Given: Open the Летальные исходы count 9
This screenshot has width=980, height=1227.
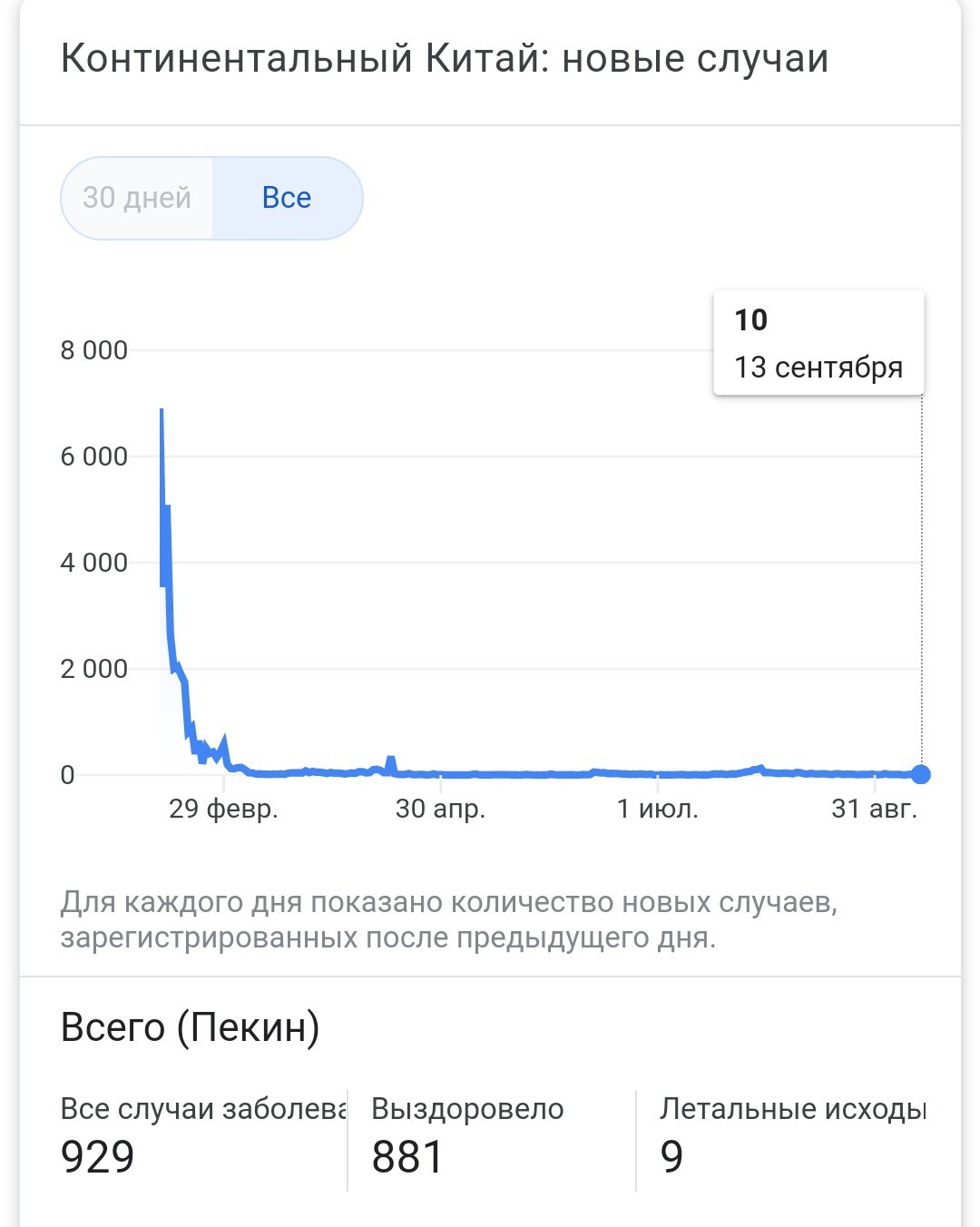Looking at the screenshot, I should point(671,1157).
